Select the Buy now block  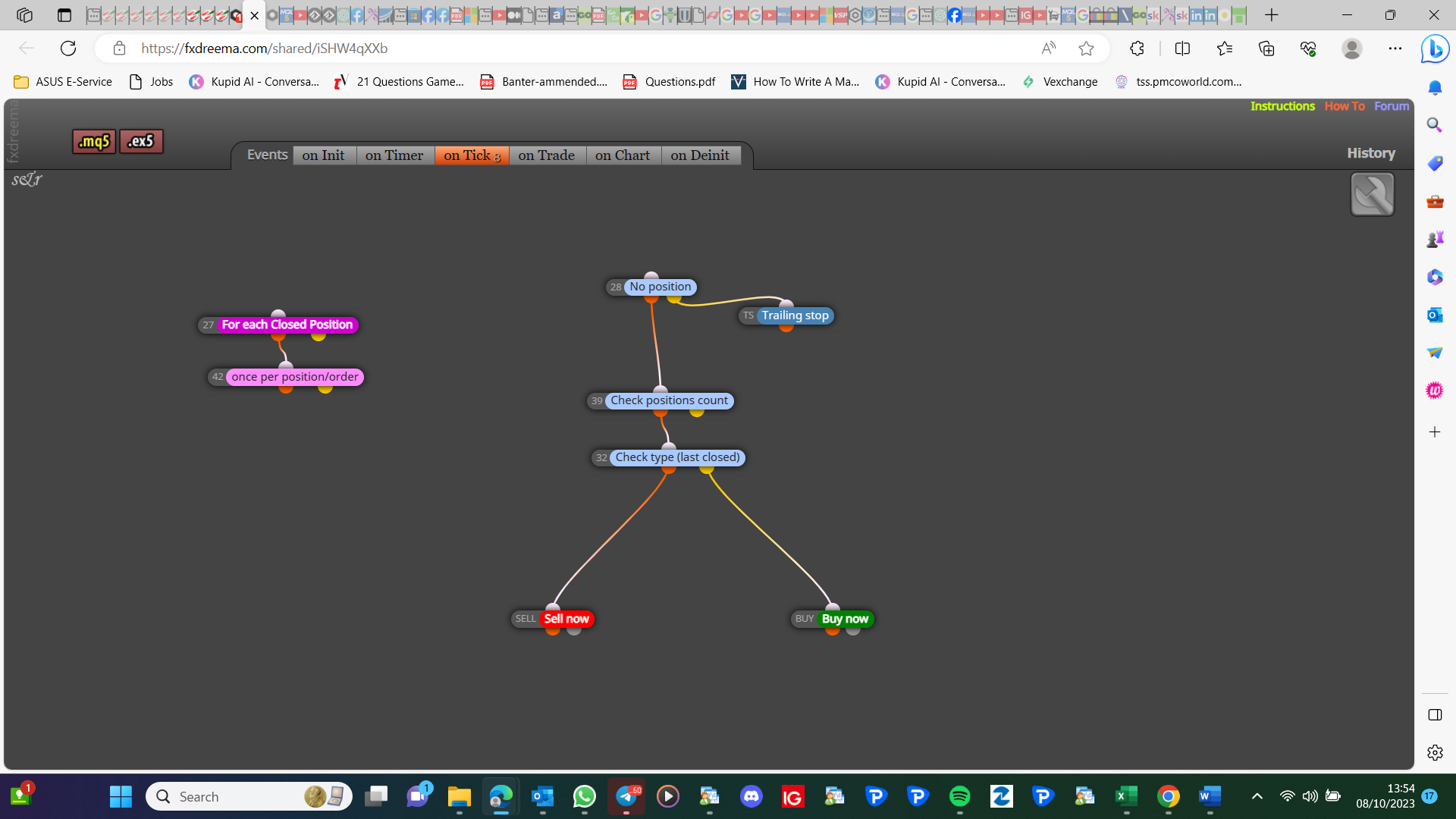[845, 619]
